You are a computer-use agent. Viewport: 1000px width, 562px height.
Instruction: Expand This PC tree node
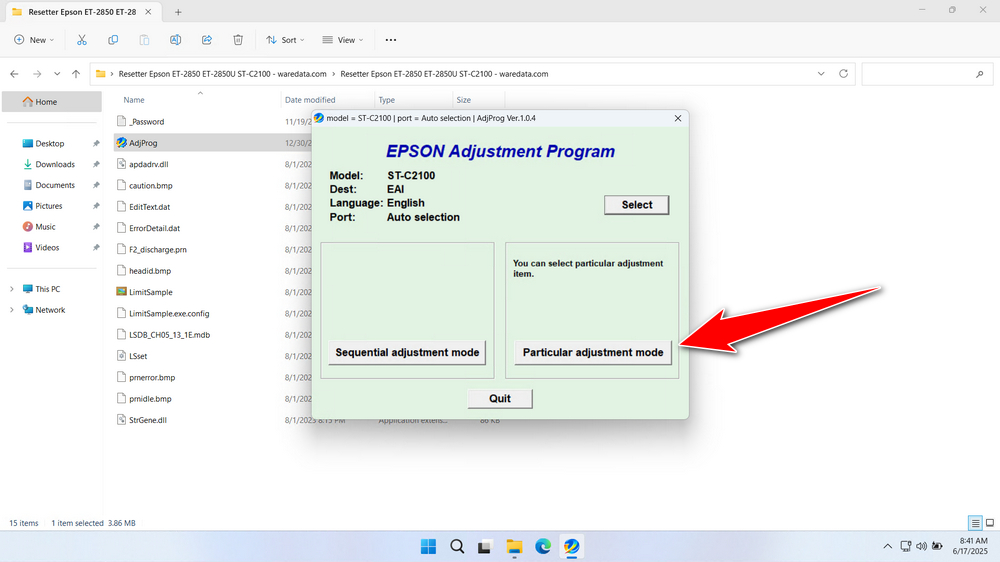click(11, 289)
